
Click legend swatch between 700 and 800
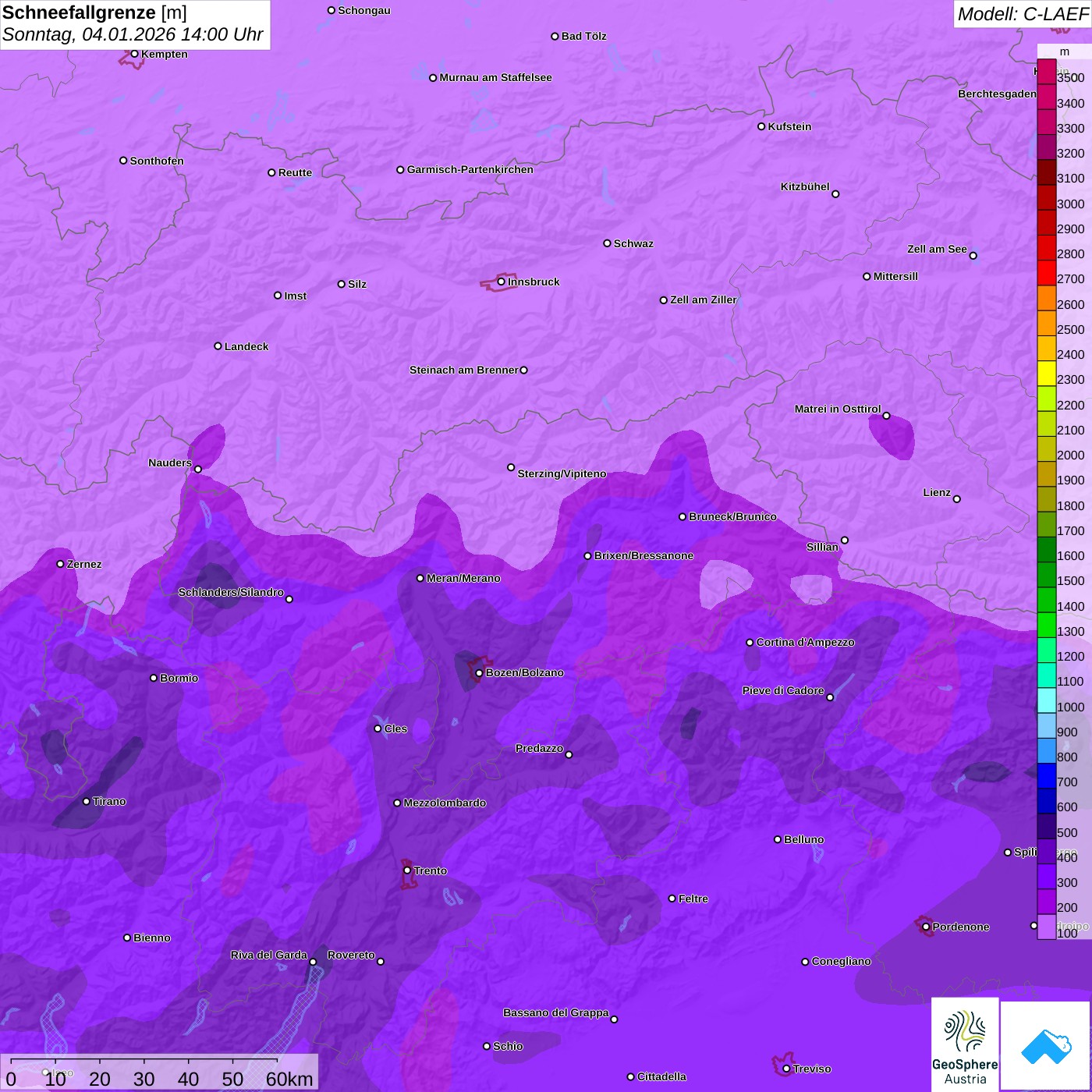tap(1046, 776)
